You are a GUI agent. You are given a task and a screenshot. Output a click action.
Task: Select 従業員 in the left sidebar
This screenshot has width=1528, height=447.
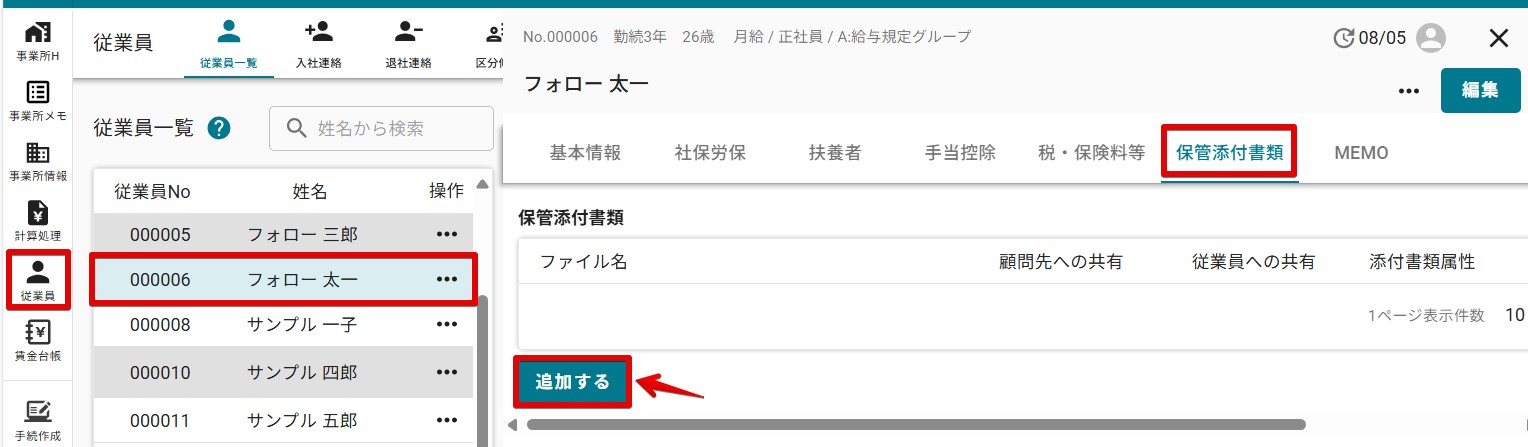tap(38, 281)
